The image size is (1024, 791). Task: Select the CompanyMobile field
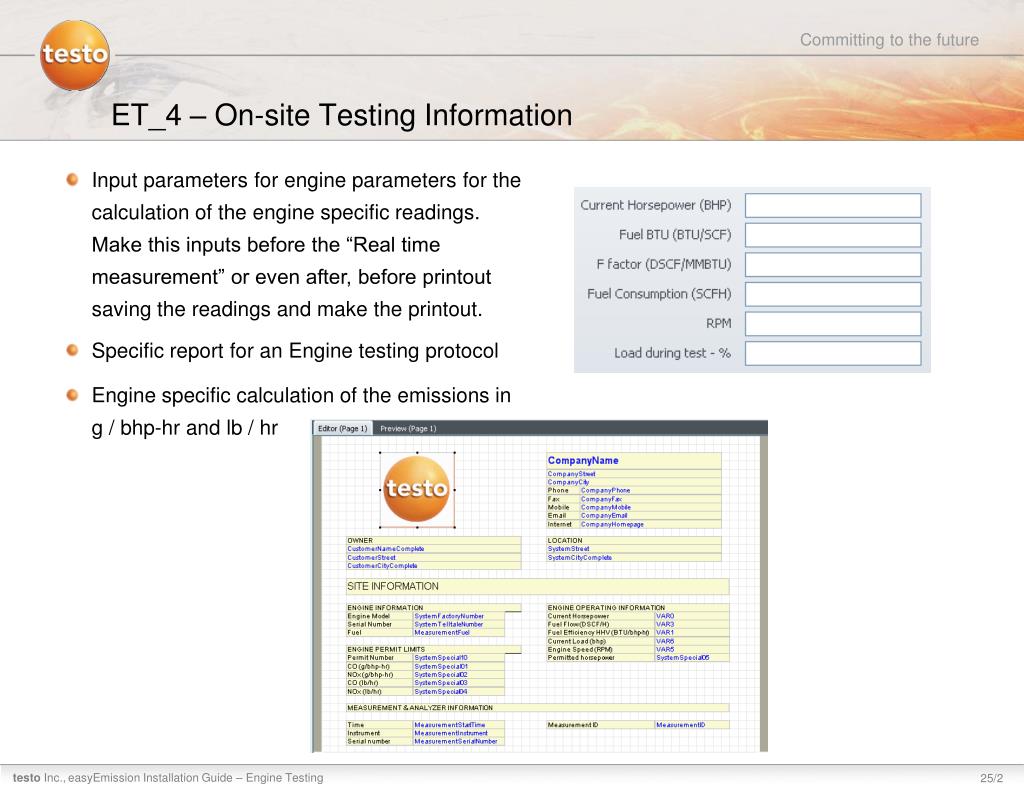coord(650,508)
